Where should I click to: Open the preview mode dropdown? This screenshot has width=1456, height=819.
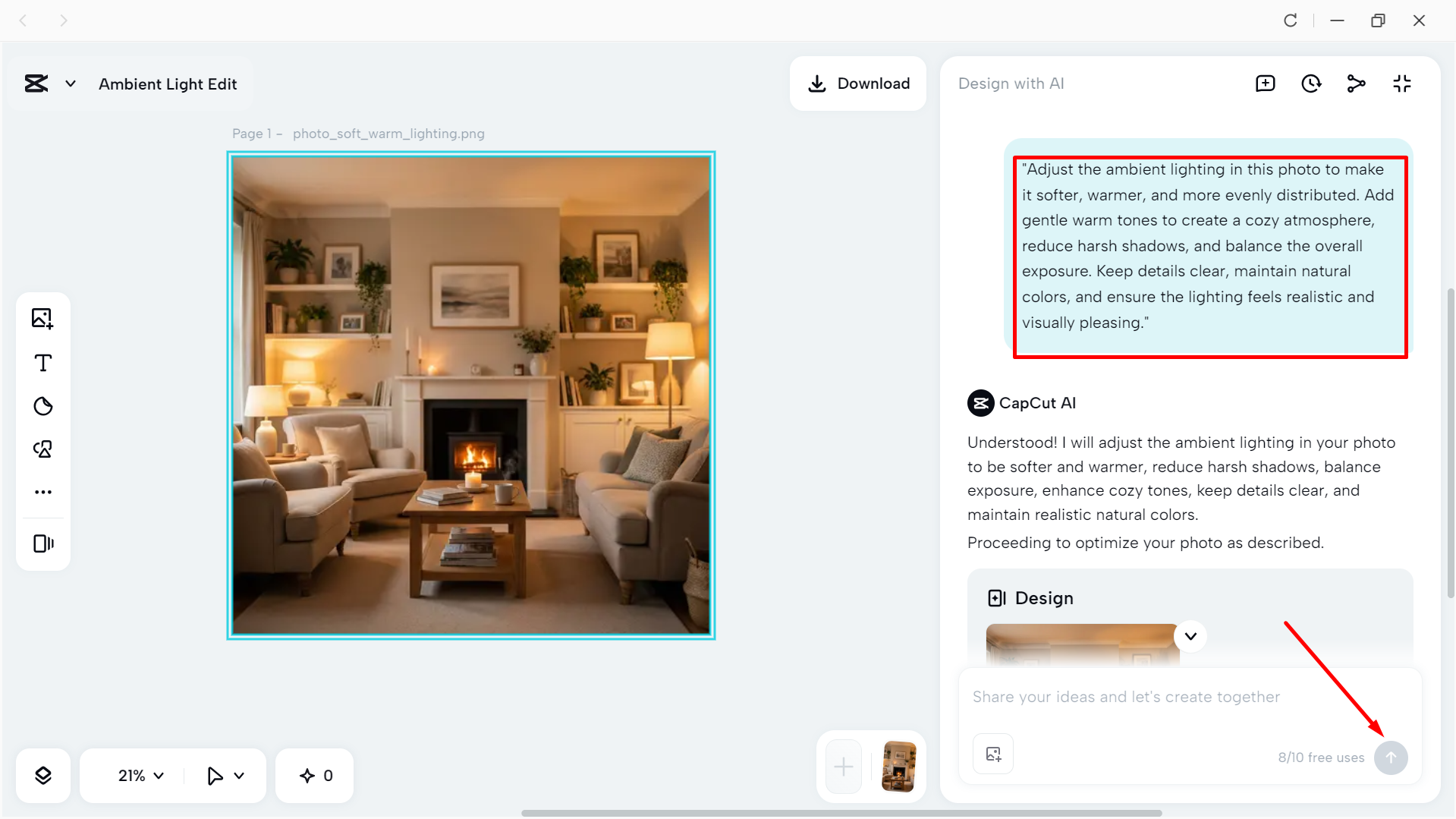click(224, 775)
